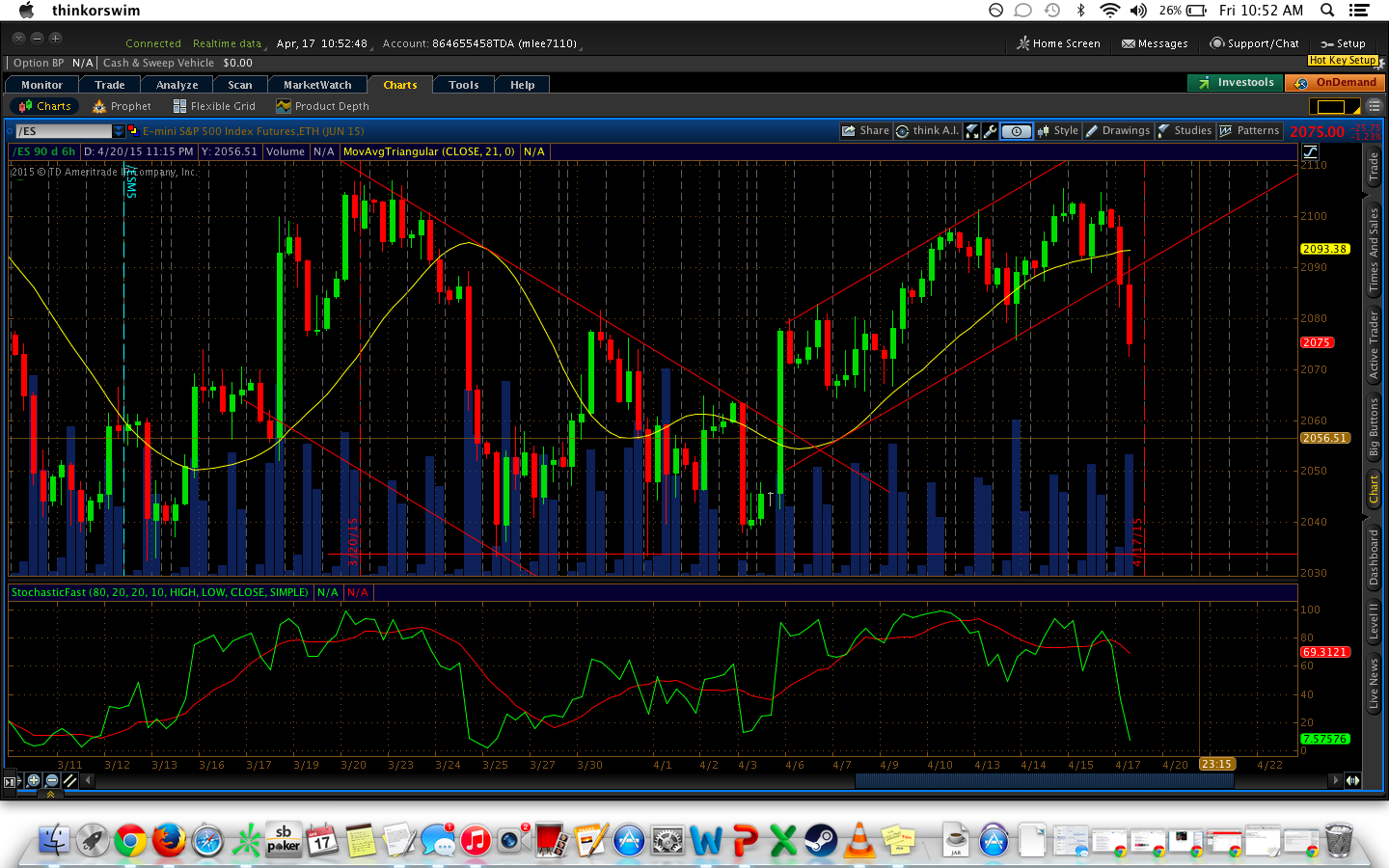Switch to the Trade tab
The height and width of the screenshot is (868, 1389).
tap(110, 85)
